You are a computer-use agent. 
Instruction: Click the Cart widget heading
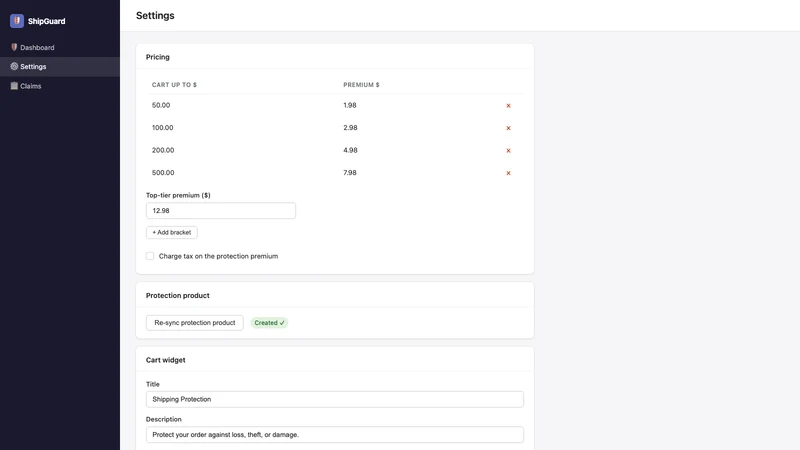coord(166,360)
